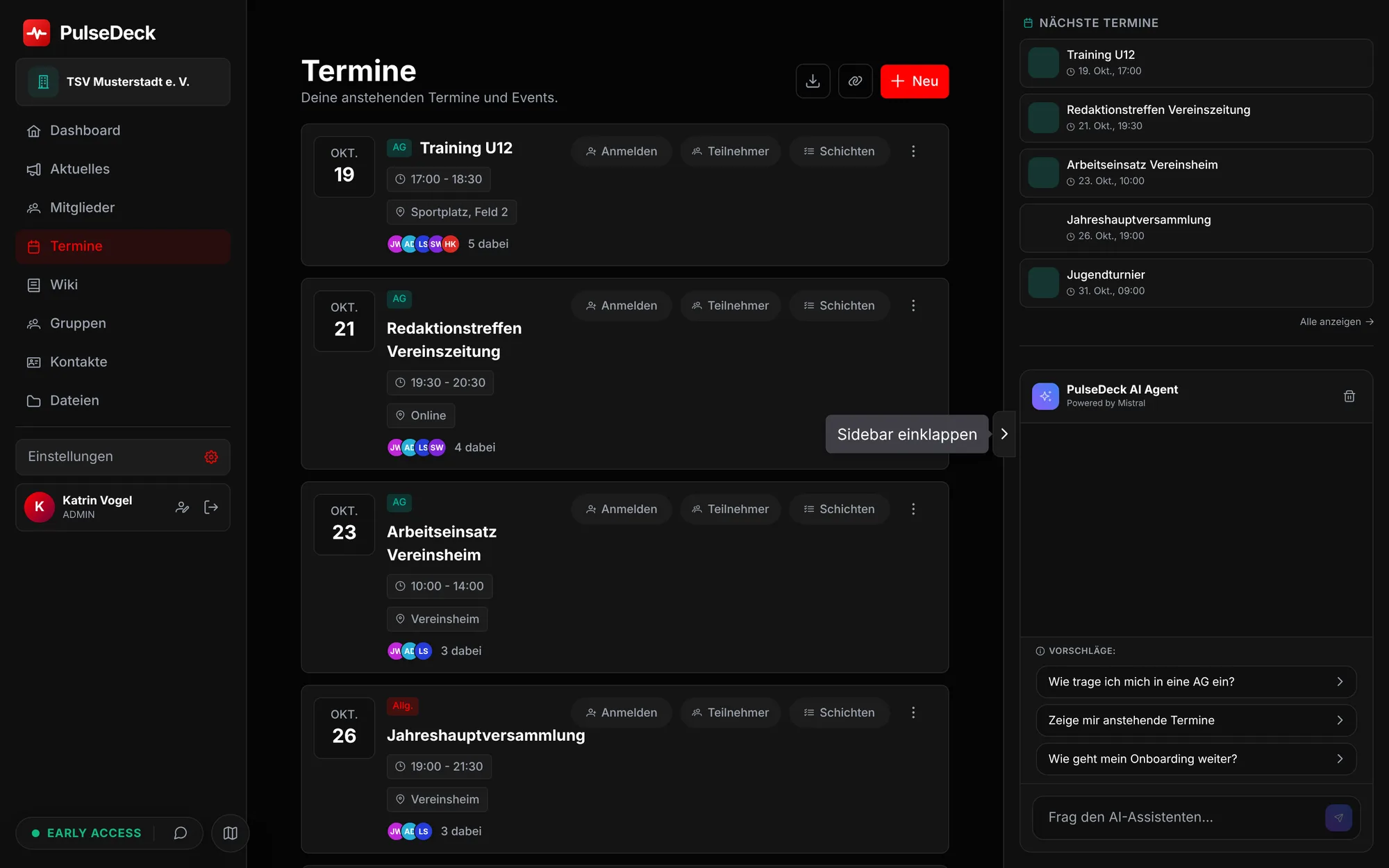Select suggestion 'Wie geht mein Onboarding weiter?'
Image resolution: width=1389 pixels, height=868 pixels.
pos(1196,759)
